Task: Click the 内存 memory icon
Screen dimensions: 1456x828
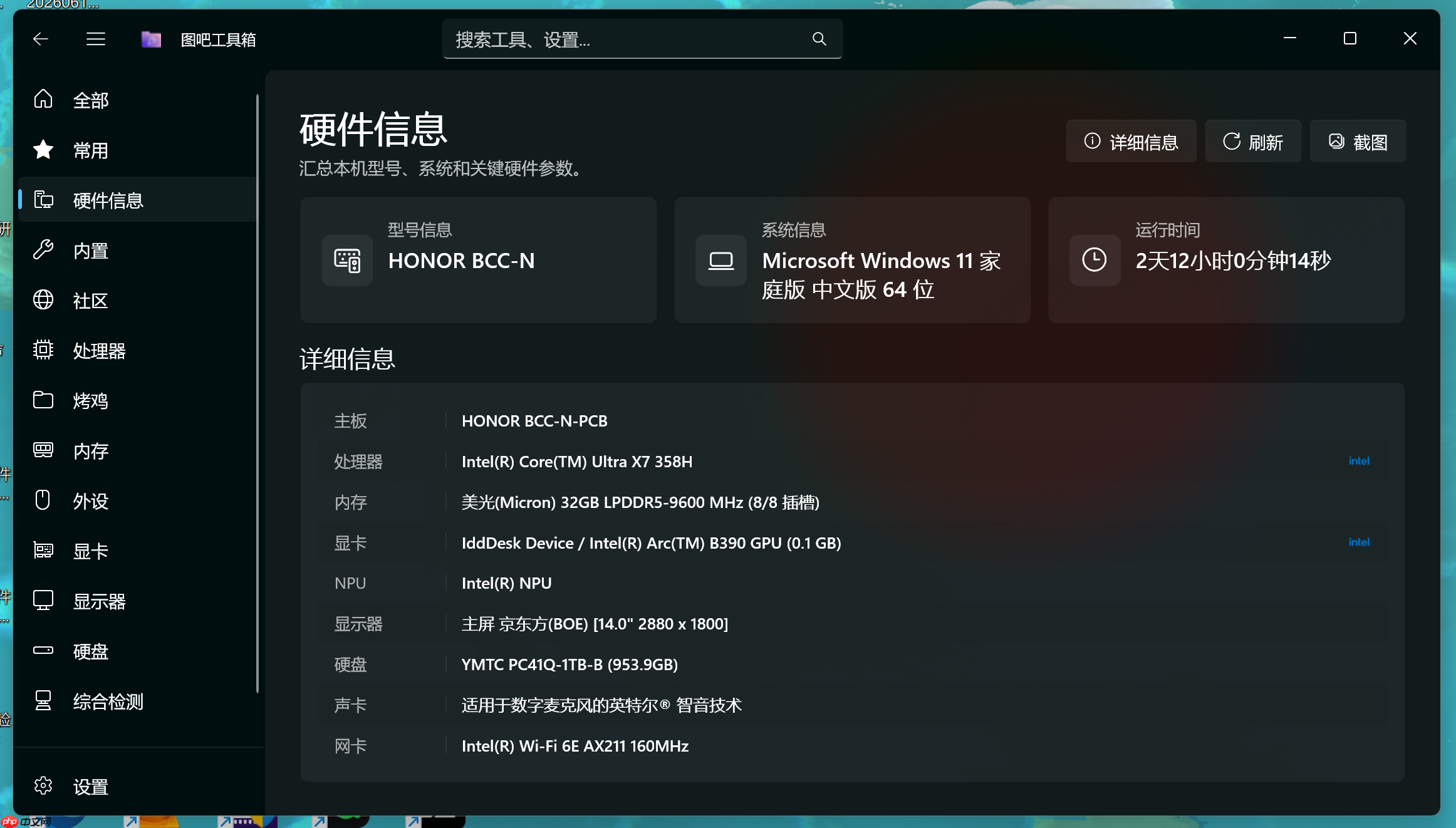Action: (43, 450)
